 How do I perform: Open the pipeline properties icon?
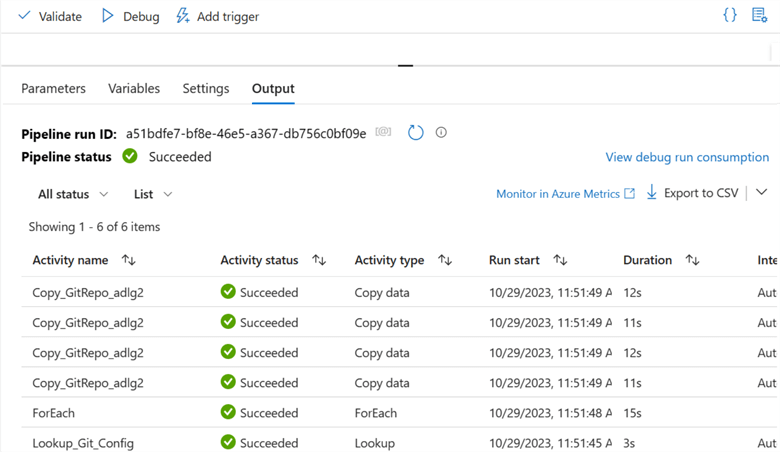(760, 15)
